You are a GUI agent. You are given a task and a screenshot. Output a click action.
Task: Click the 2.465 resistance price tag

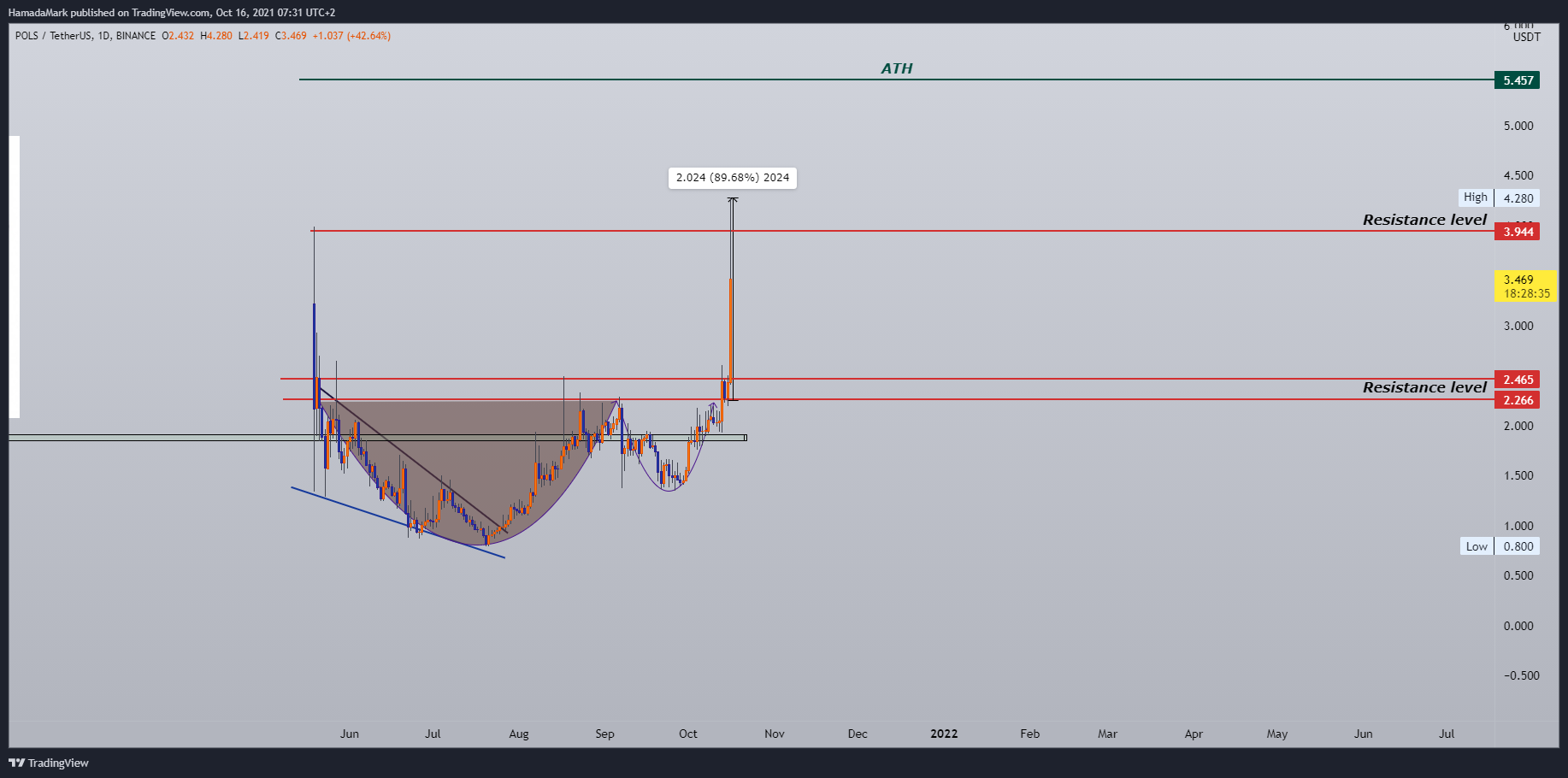(1517, 380)
